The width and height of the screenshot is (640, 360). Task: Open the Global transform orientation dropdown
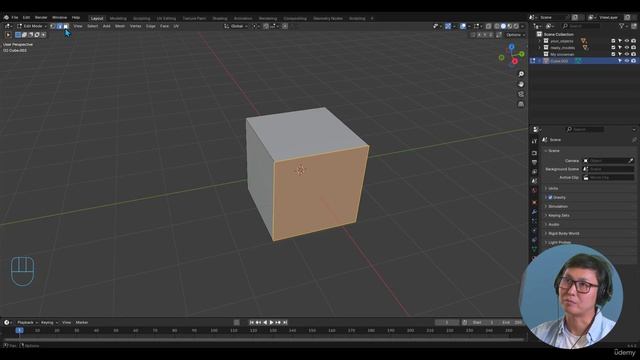(x=236, y=26)
